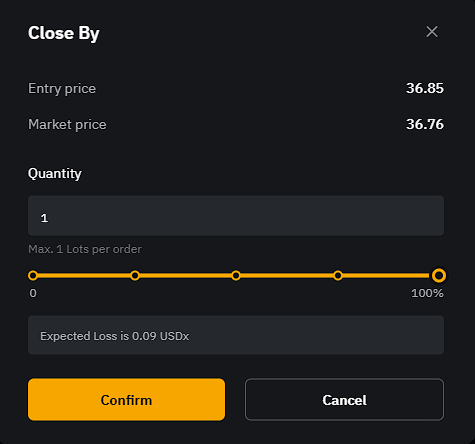Viewport: 475px width, 444px height.
Task: Set quantity slider to the 75% marker
Action: [338, 276]
